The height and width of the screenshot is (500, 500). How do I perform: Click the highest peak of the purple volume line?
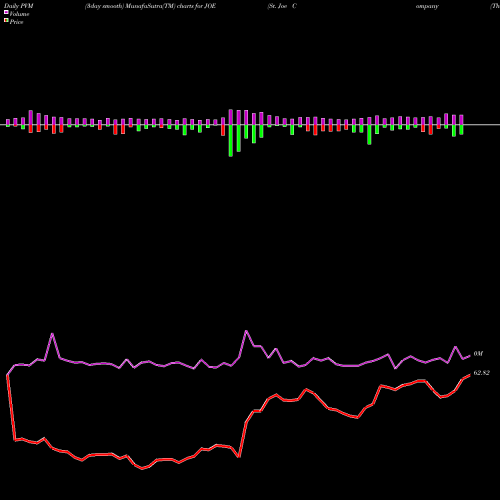point(246,331)
